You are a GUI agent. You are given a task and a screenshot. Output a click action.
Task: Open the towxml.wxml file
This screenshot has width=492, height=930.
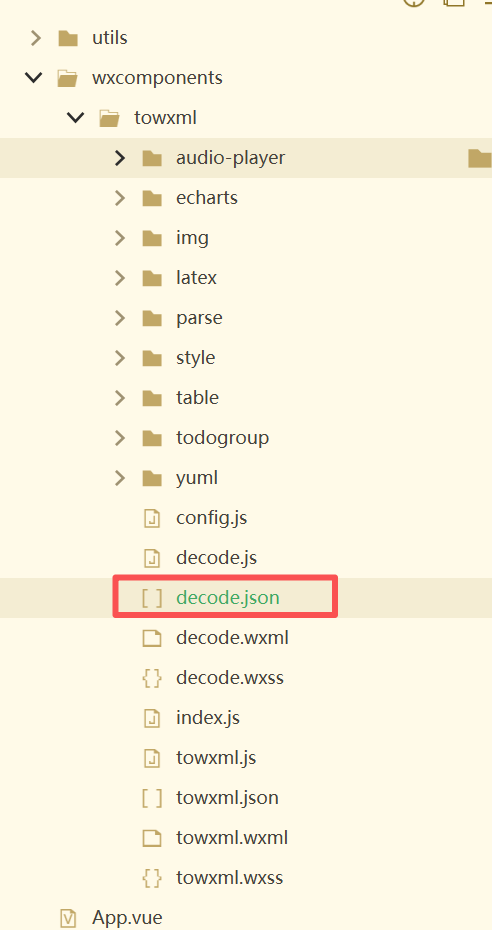[232, 838]
